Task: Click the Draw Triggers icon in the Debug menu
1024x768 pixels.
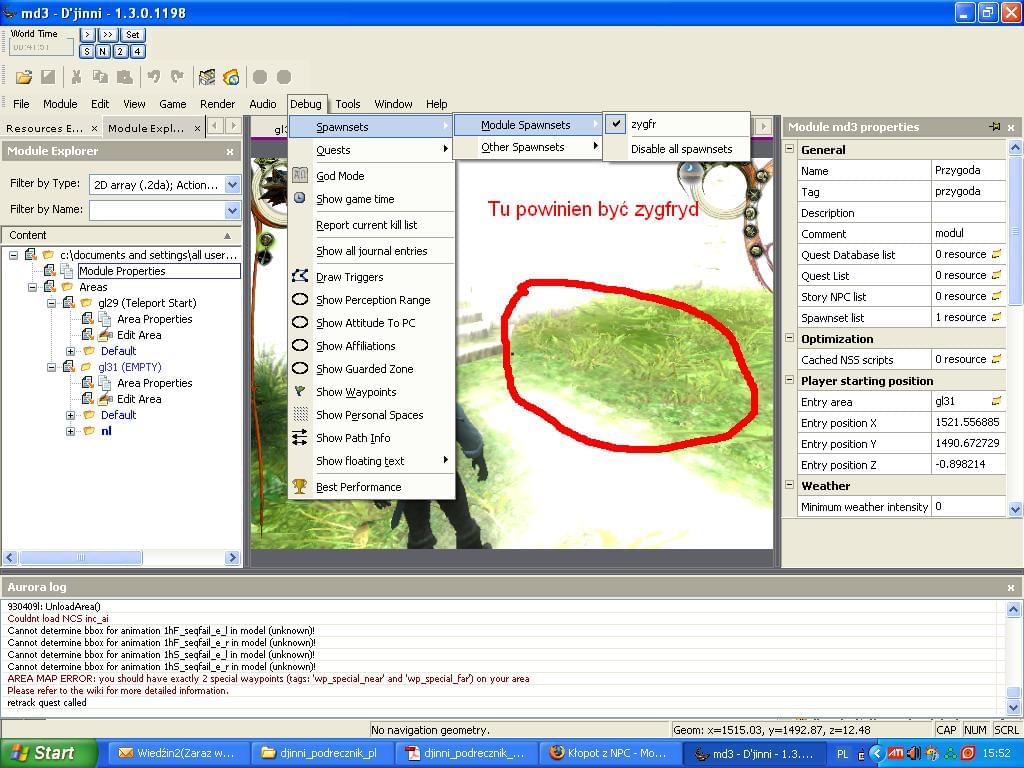Action: 299,277
